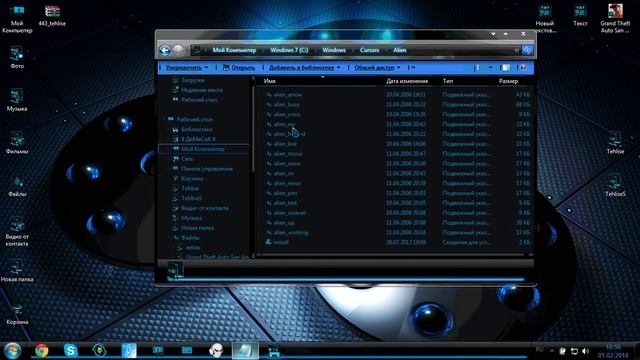640x360 pixels.
Task: Click the volume speaker icon in the tray
Action: pyautogui.click(x=586, y=351)
